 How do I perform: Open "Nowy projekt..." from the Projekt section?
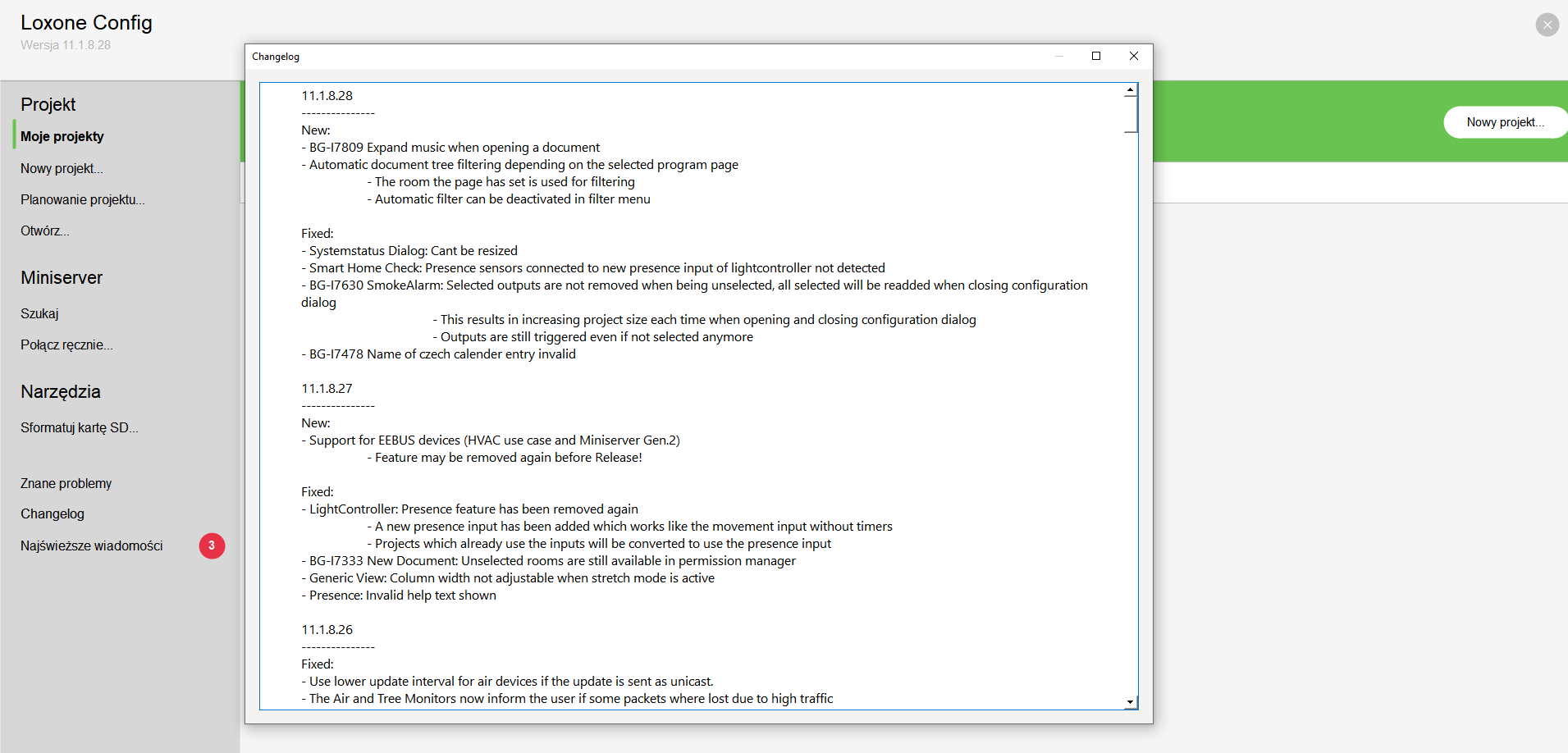click(61, 168)
